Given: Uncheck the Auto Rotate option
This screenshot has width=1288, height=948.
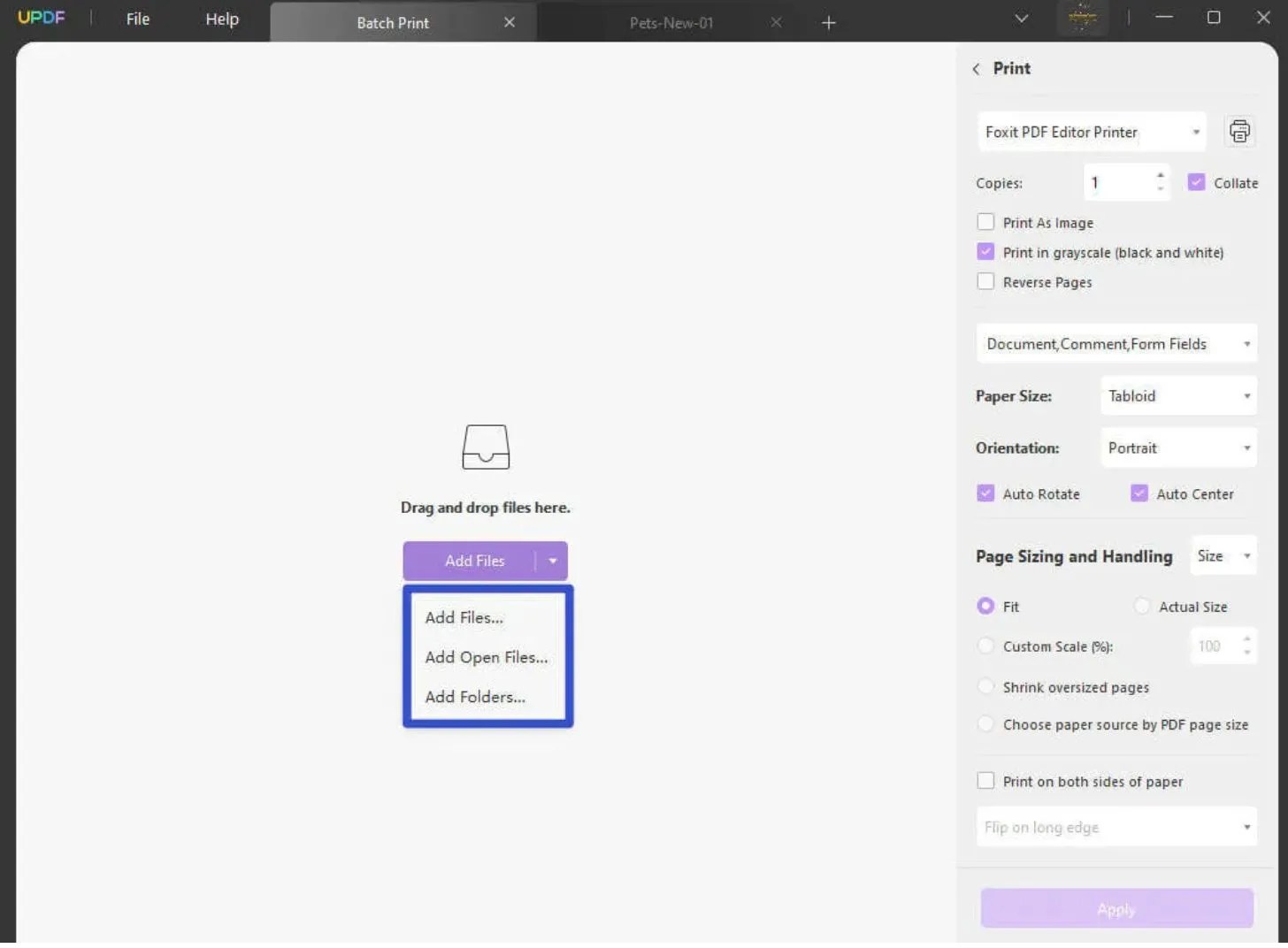Looking at the screenshot, I should 985,493.
